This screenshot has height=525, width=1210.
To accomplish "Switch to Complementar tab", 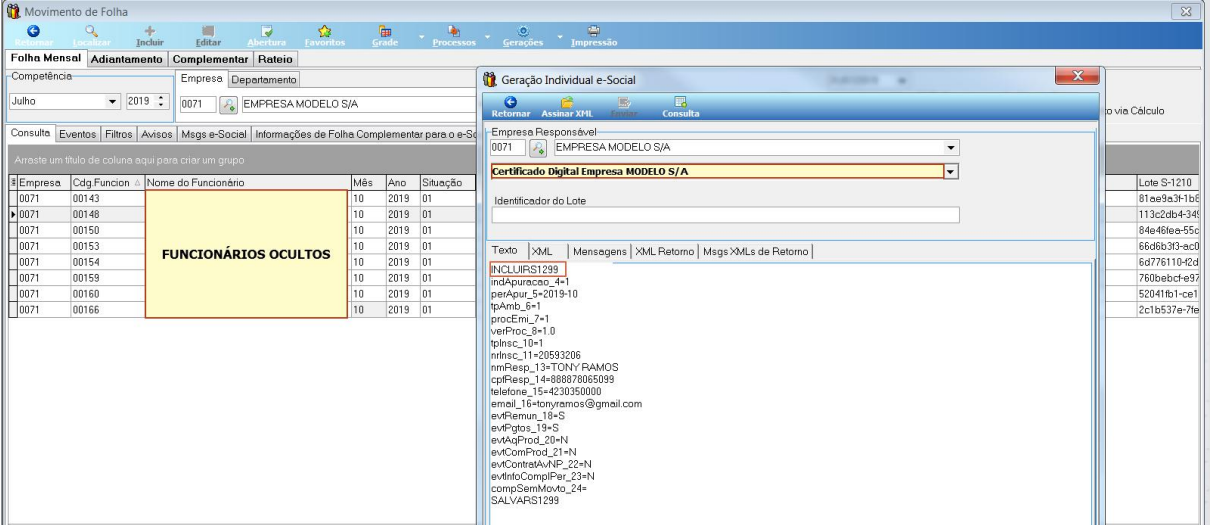I will coord(210,59).
